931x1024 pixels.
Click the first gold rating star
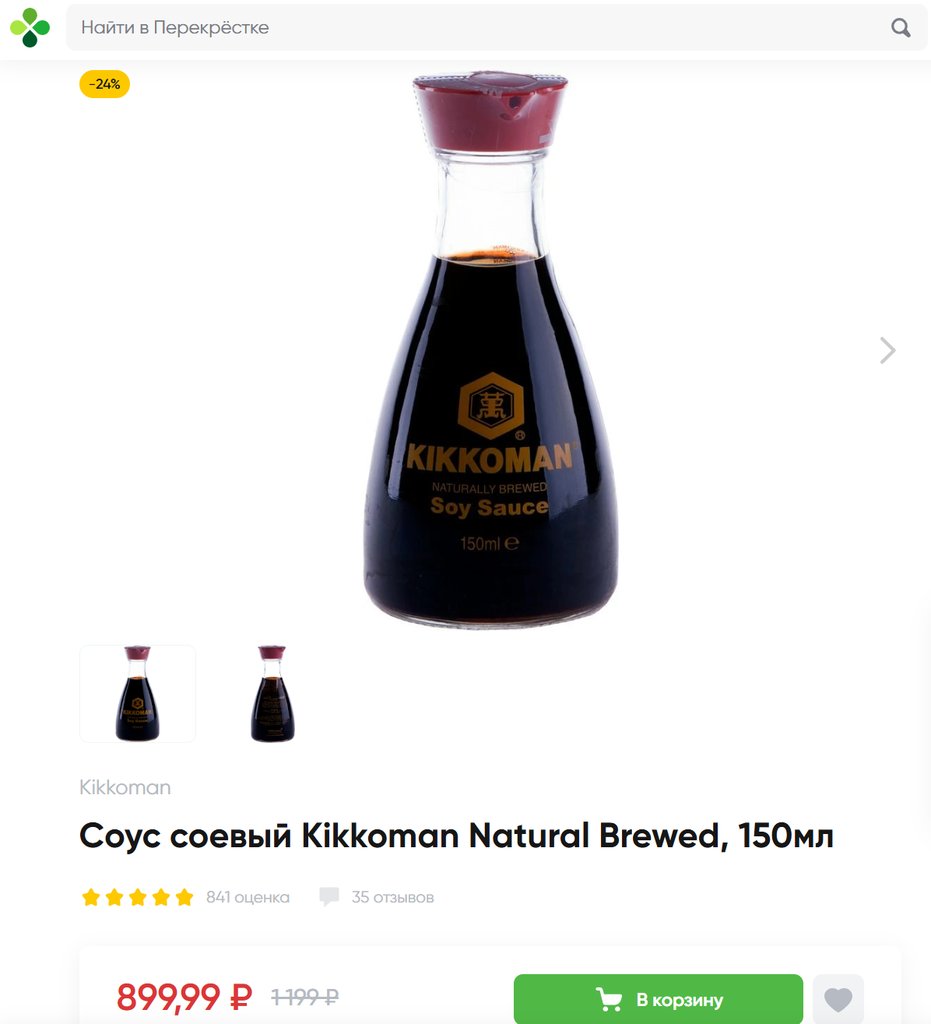[x=91, y=897]
